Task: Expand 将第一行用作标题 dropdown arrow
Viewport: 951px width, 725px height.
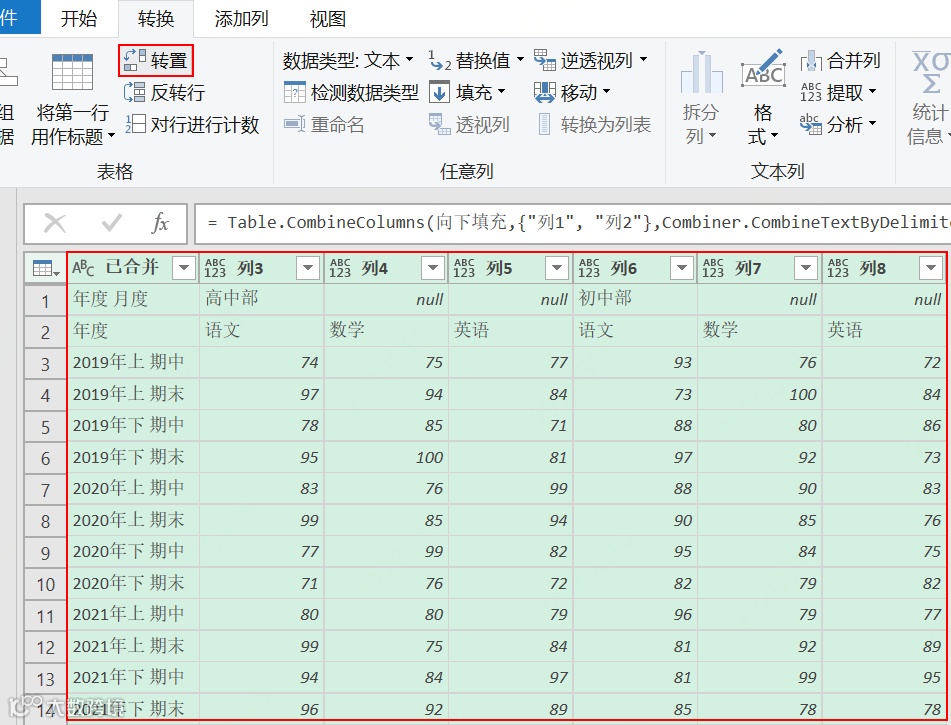Action: point(111,136)
